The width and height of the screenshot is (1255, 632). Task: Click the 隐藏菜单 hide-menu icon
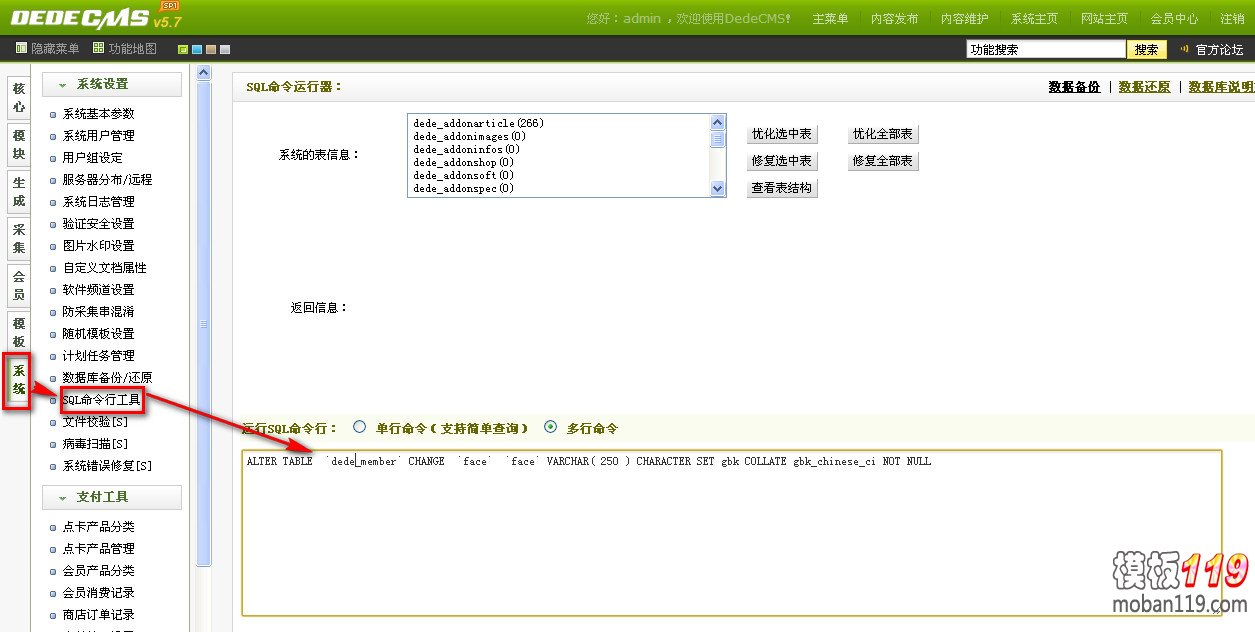[21, 48]
